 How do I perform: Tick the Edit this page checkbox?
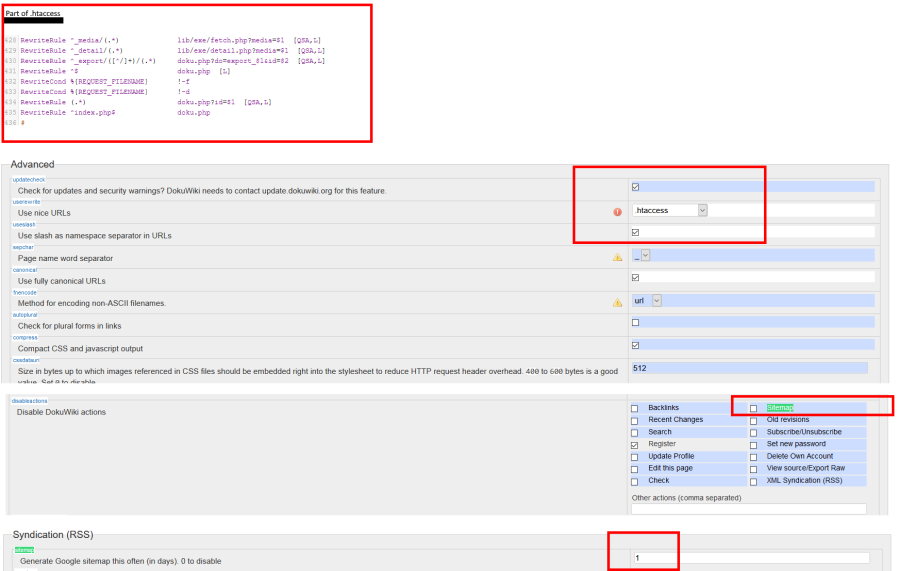(635, 470)
